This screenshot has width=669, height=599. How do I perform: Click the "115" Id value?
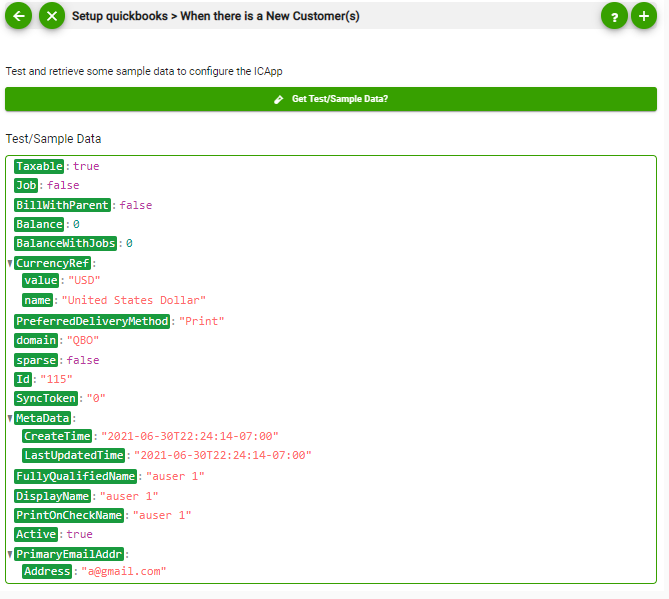[x=56, y=379]
